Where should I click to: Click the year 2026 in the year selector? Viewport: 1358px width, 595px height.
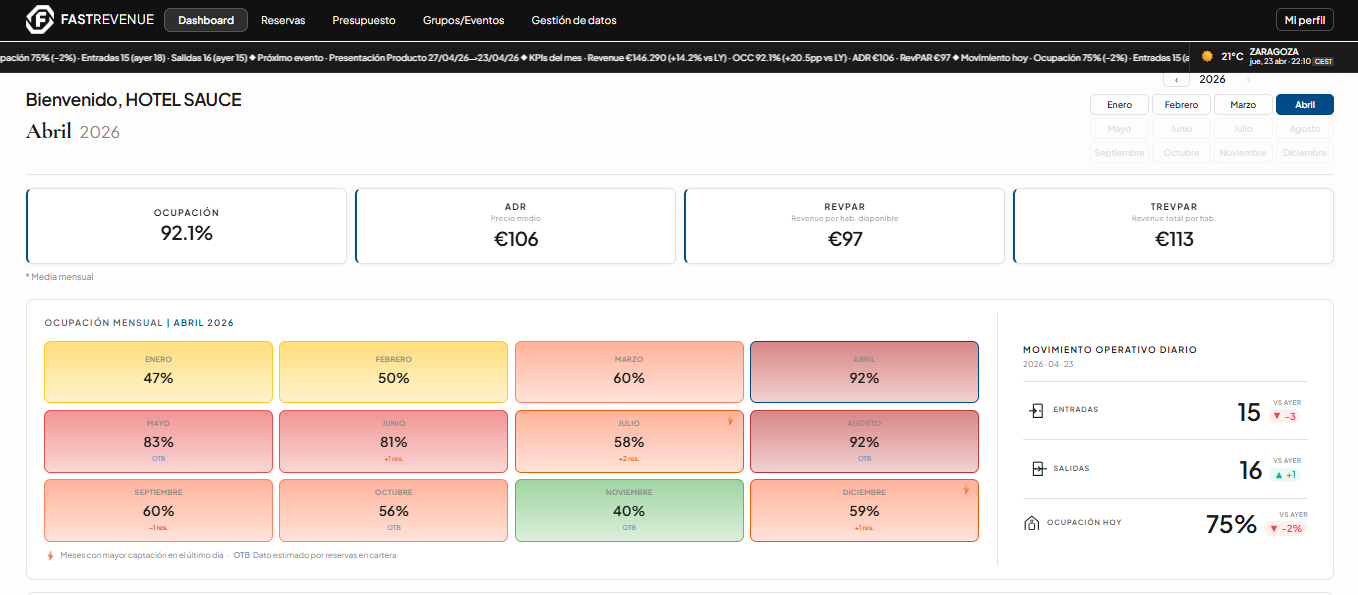(x=1212, y=79)
